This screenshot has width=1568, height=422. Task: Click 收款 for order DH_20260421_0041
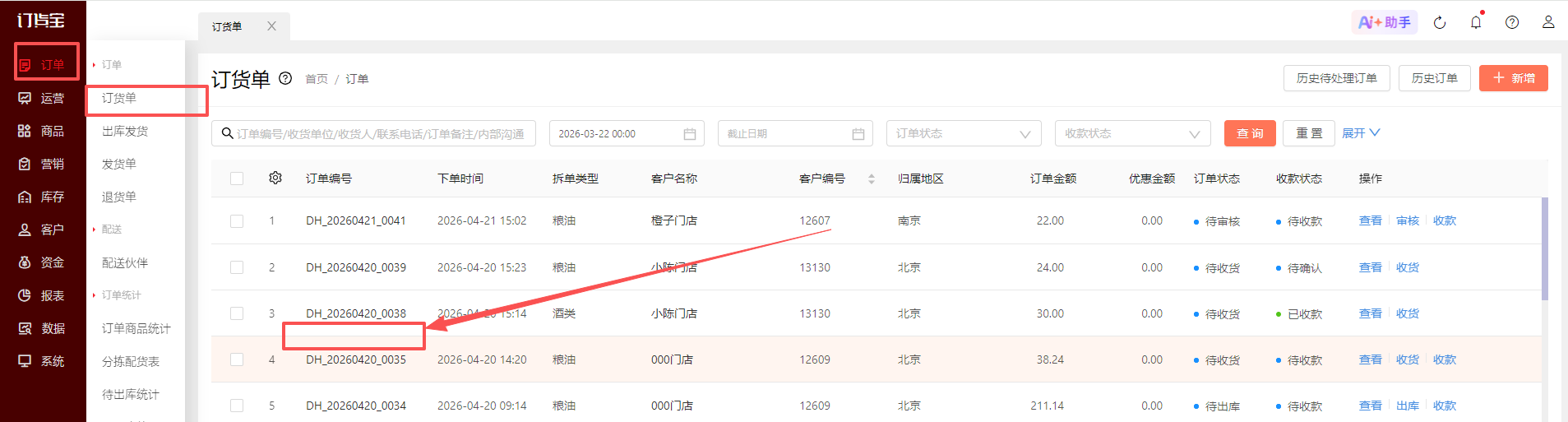click(1445, 220)
